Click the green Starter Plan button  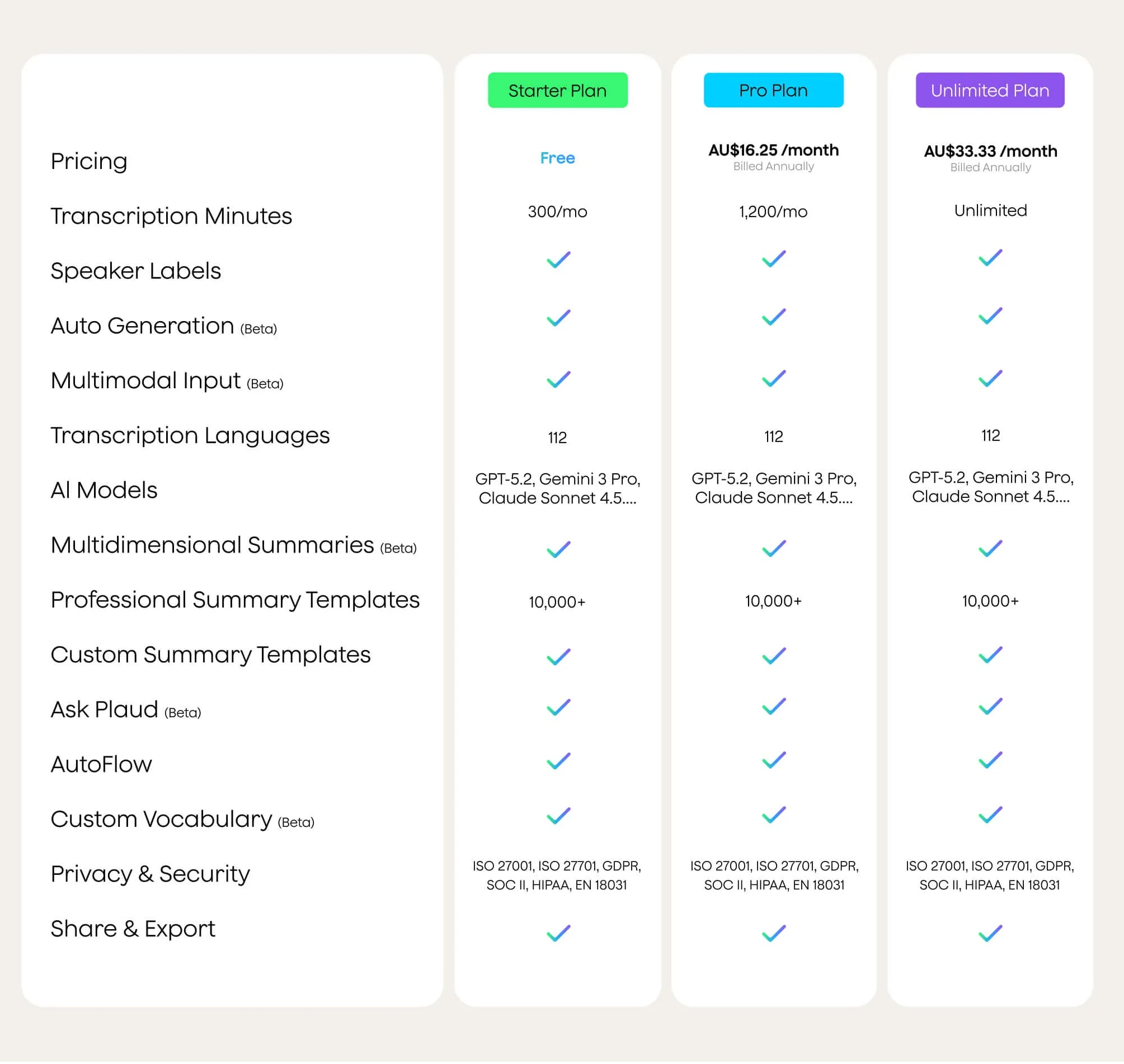pyautogui.click(x=557, y=90)
